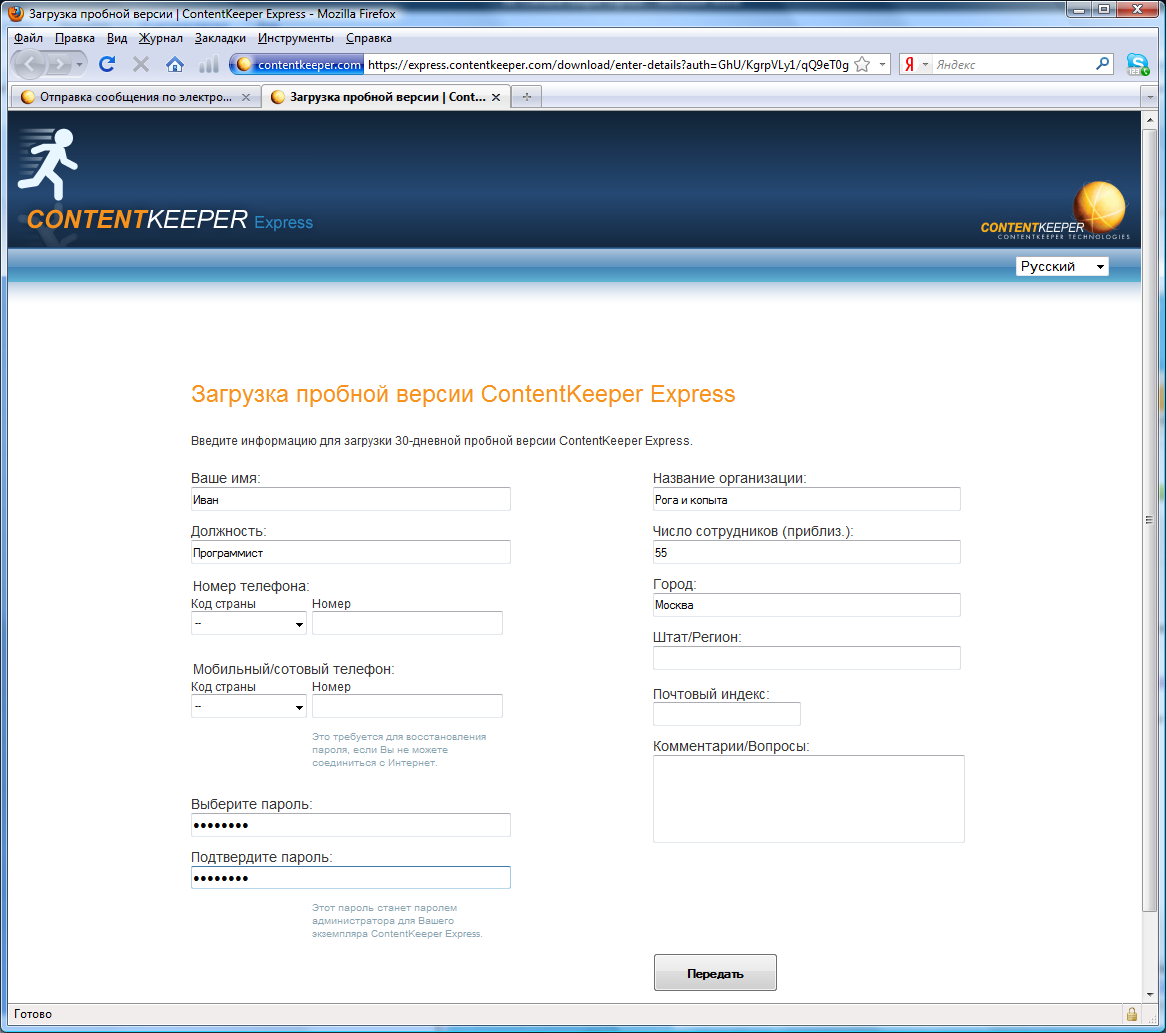Click the search magnifier icon

click(x=1102, y=64)
